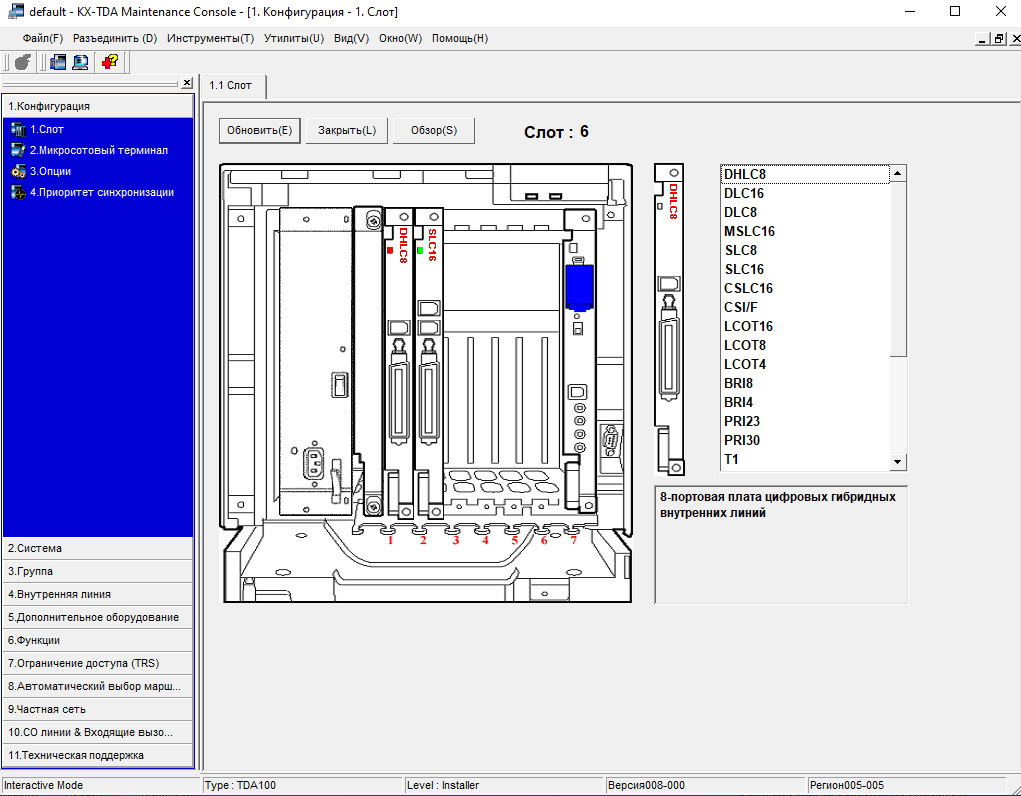Viewport: 1021px width, 796px height.
Task: Open the Вид(V) menu
Action: (352, 38)
